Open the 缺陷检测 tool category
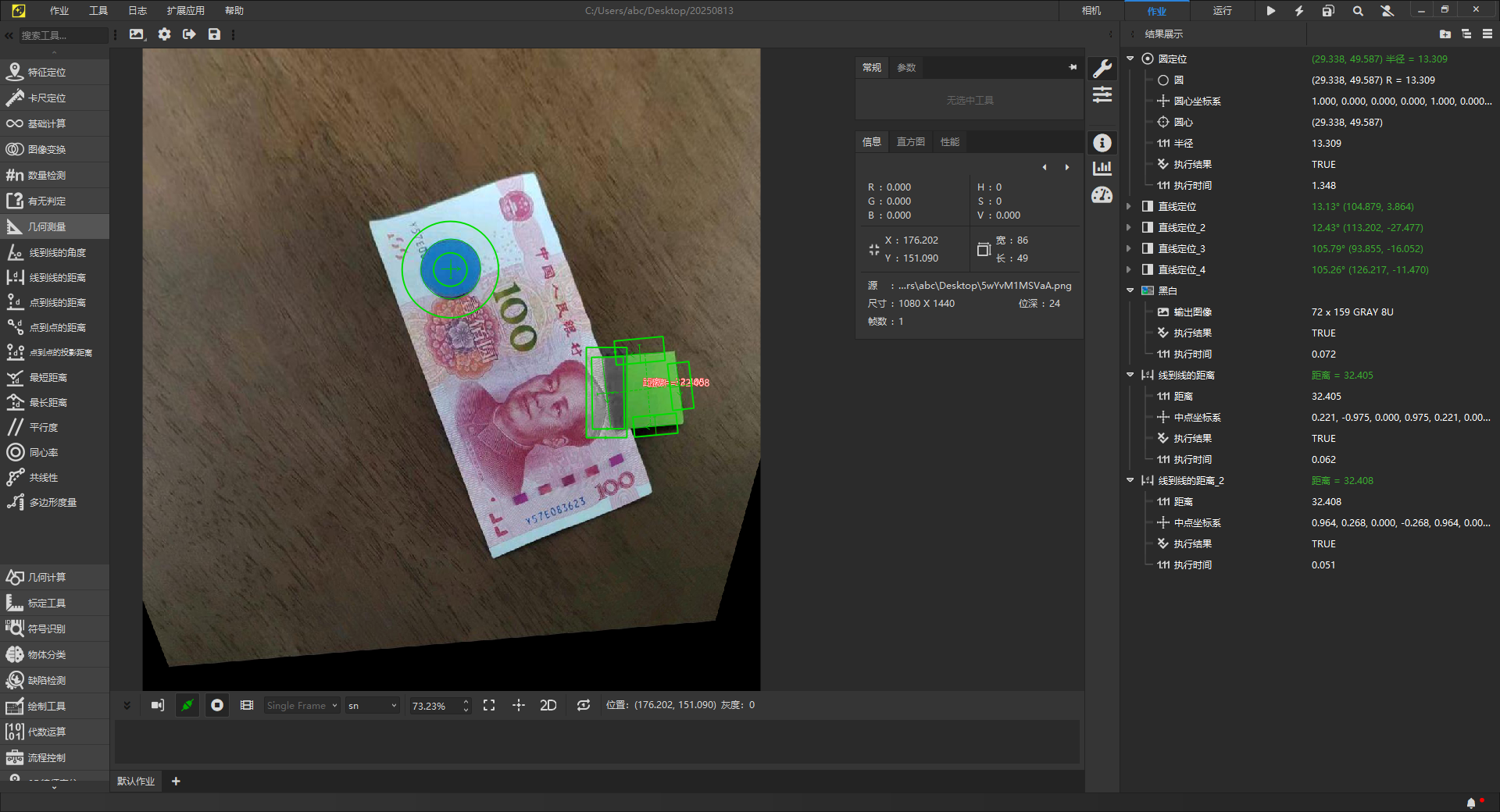 pos(47,680)
